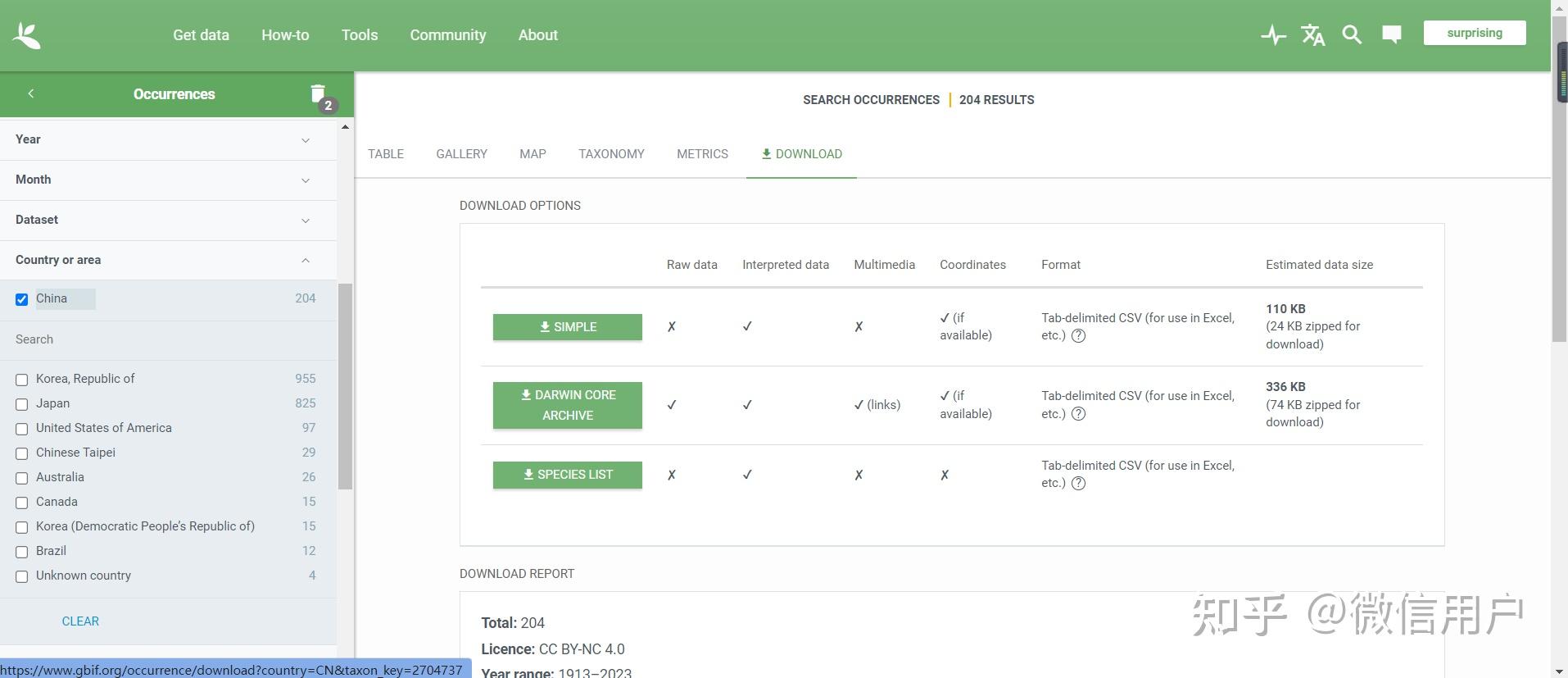Expand the Year filter
The width and height of the screenshot is (1568, 678).
point(168,139)
